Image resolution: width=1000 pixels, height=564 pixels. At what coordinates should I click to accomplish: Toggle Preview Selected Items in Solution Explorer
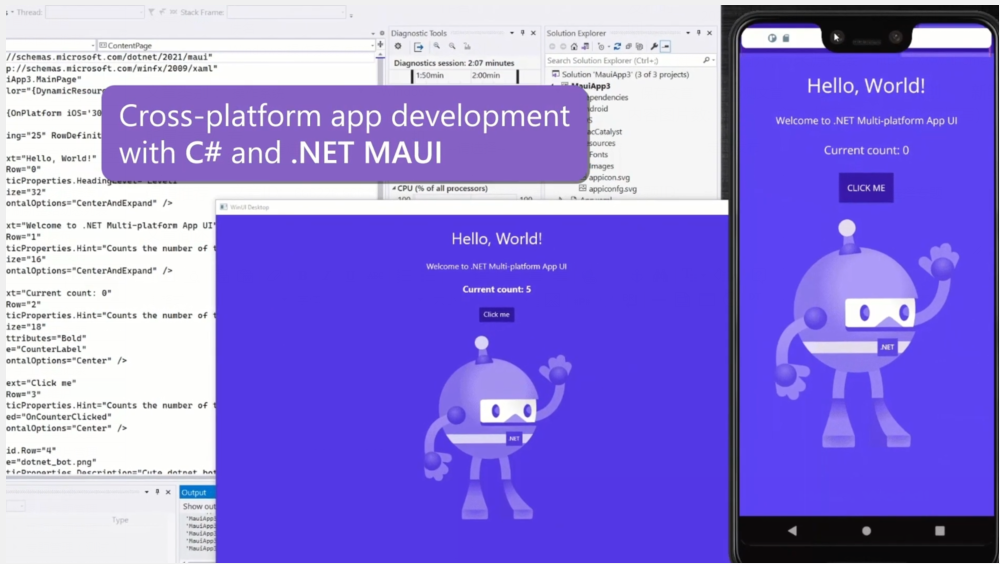(x=665, y=47)
